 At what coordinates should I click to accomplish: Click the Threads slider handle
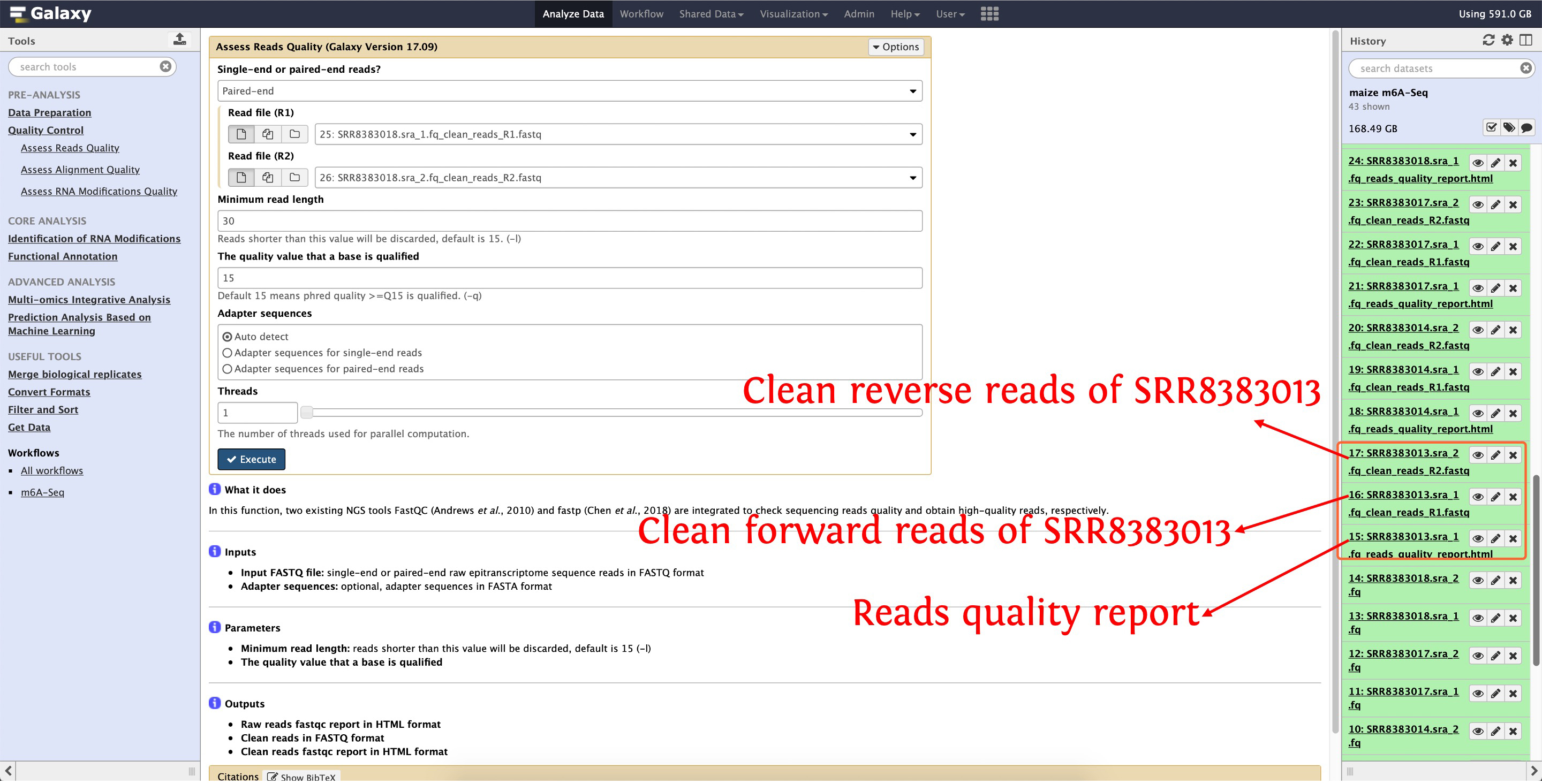(x=306, y=413)
